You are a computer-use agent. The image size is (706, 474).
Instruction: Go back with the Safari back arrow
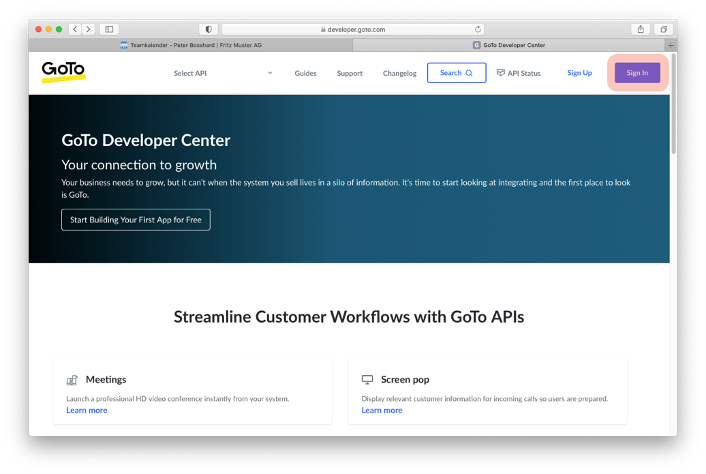75,29
